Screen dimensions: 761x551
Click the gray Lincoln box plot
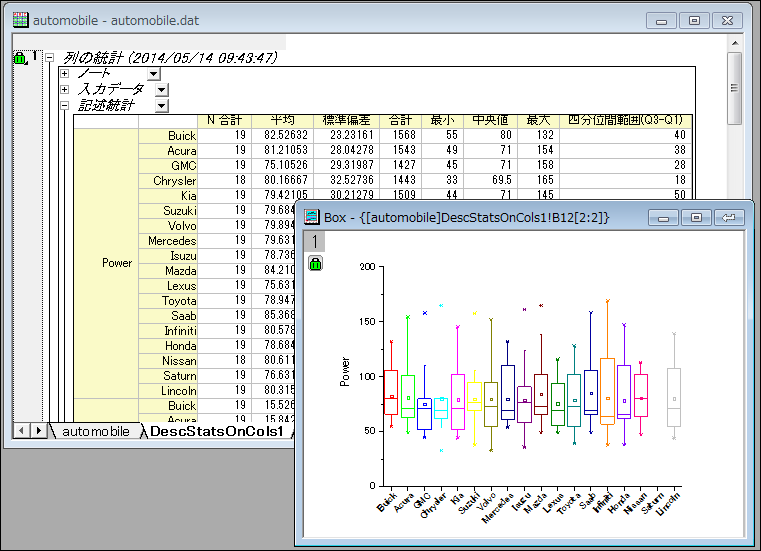[674, 397]
